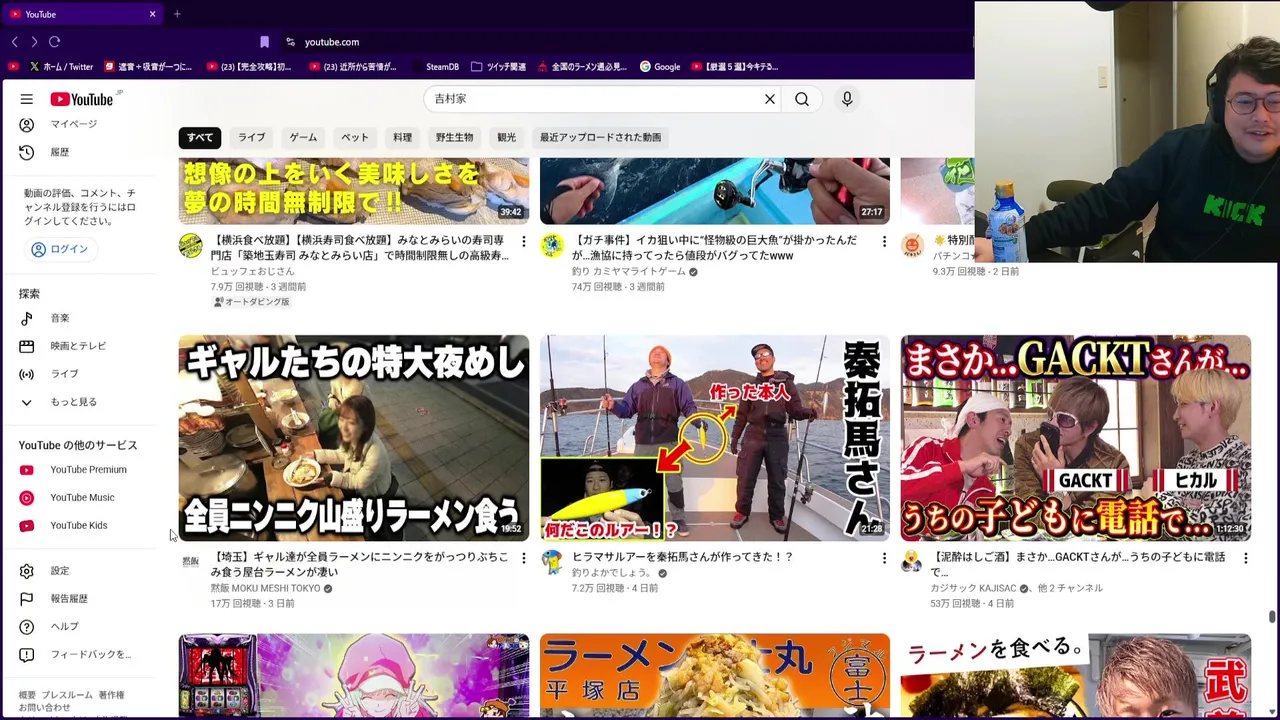Open フィードバック in the sidebar
This screenshot has height=720, width=1280.
point(90,655)
